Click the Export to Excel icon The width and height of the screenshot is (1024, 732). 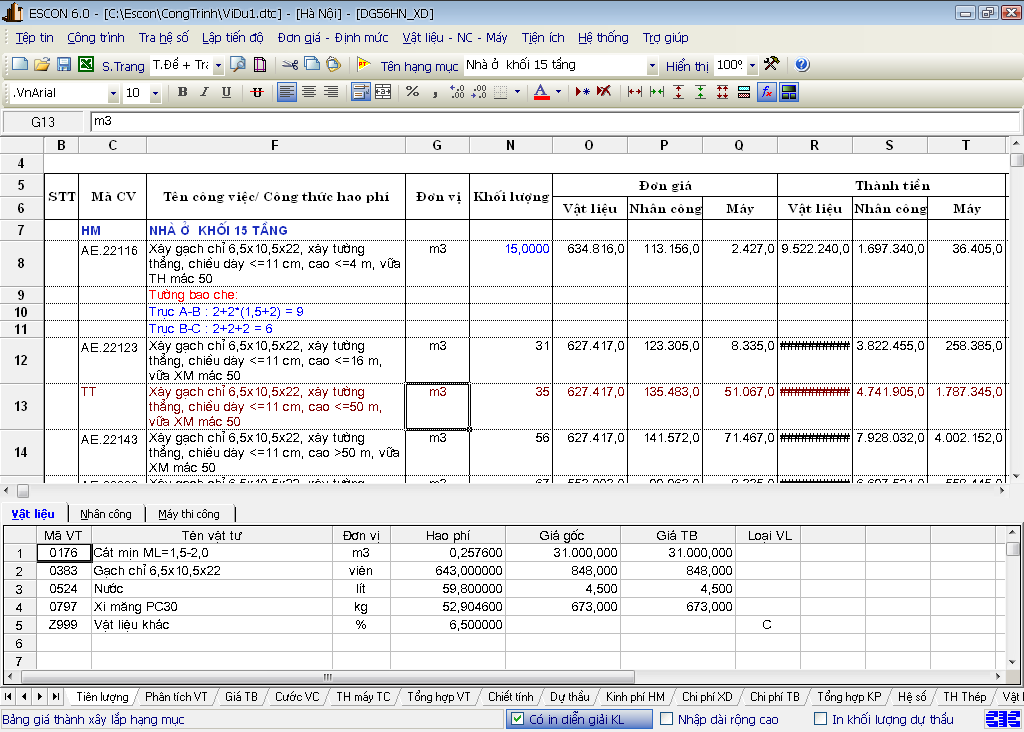point(86,65)
